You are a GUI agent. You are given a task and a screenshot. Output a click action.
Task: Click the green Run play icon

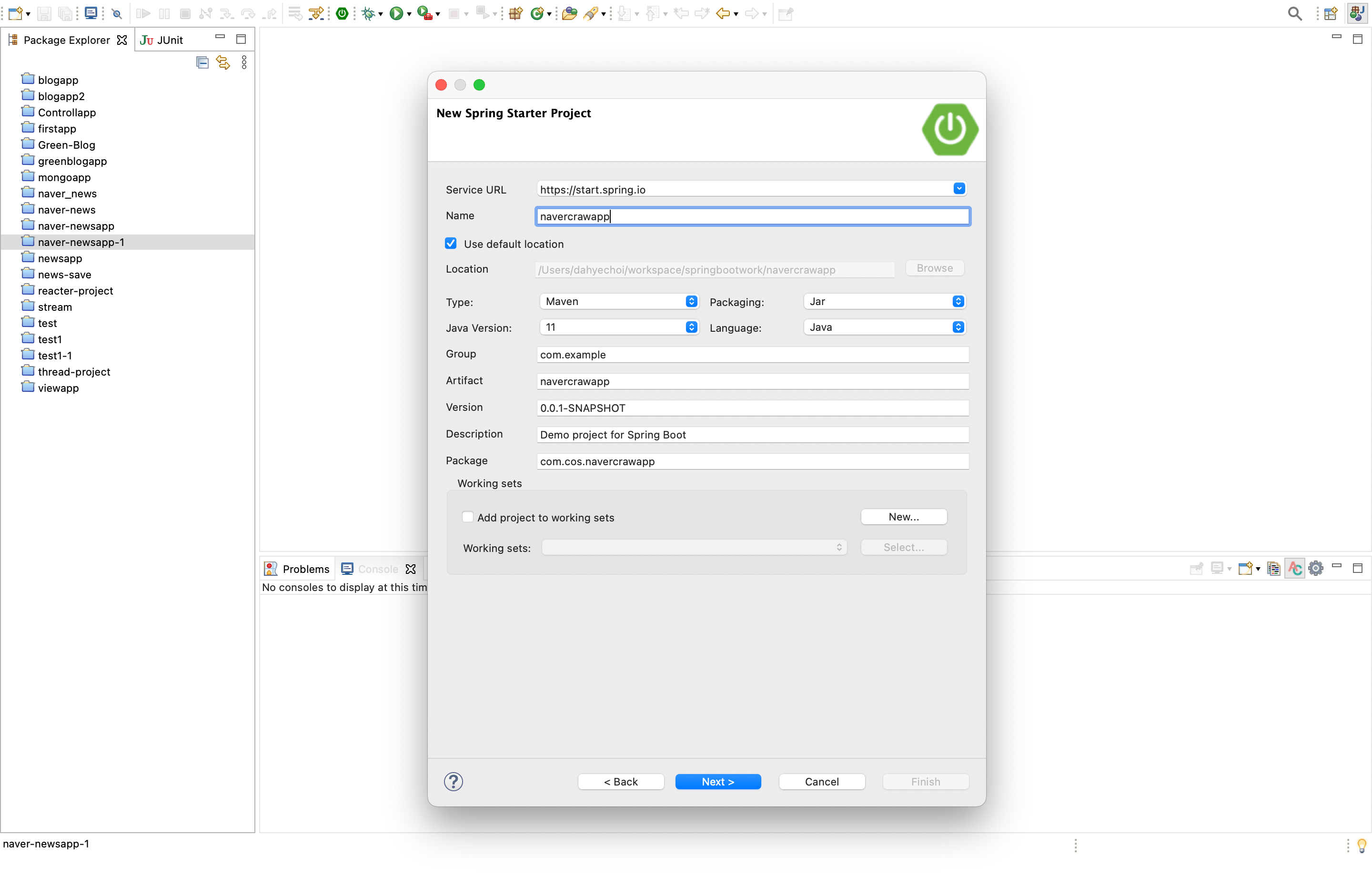point(395,13)
